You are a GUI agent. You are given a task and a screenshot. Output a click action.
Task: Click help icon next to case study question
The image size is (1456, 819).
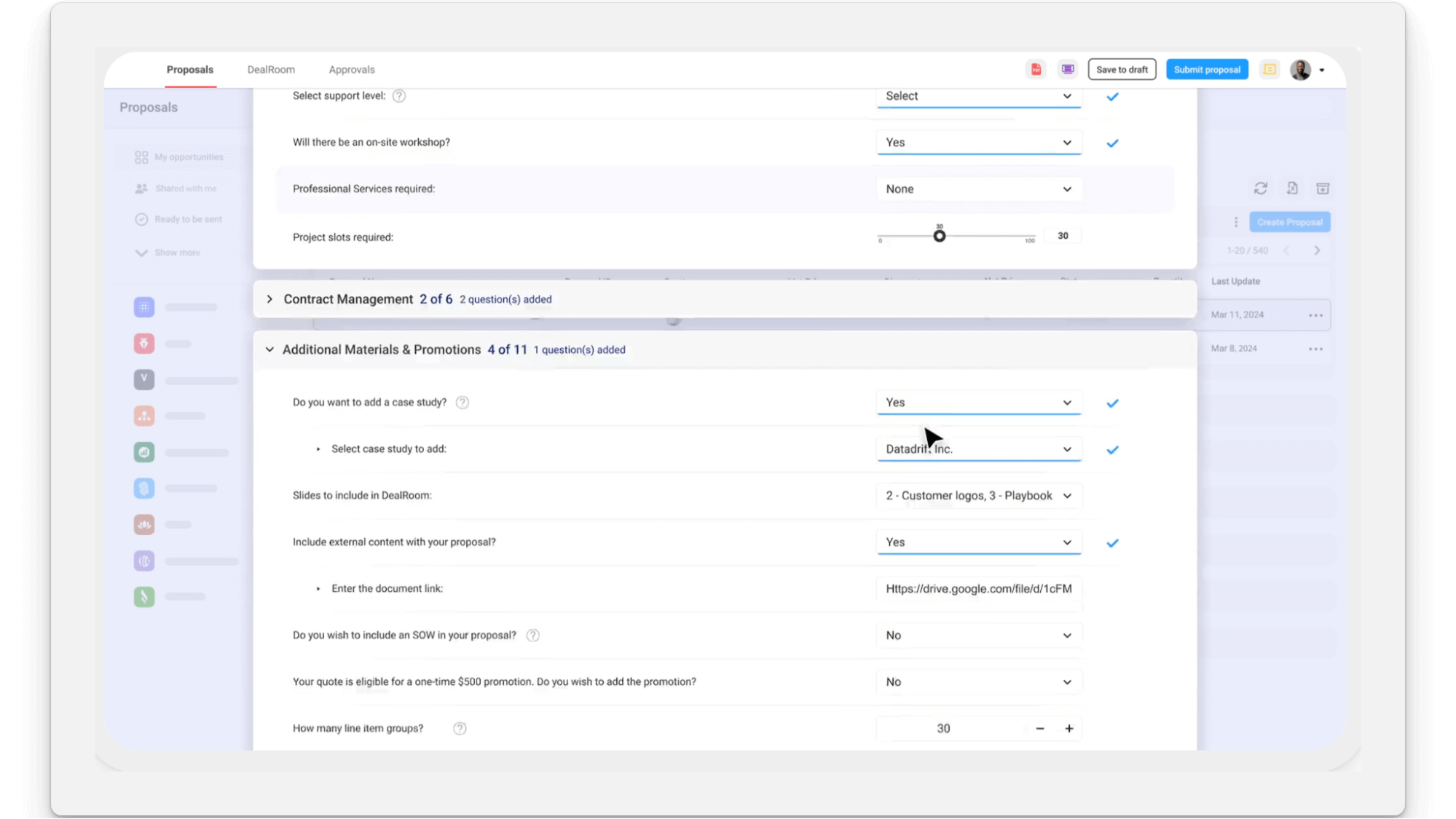[463, 403]
